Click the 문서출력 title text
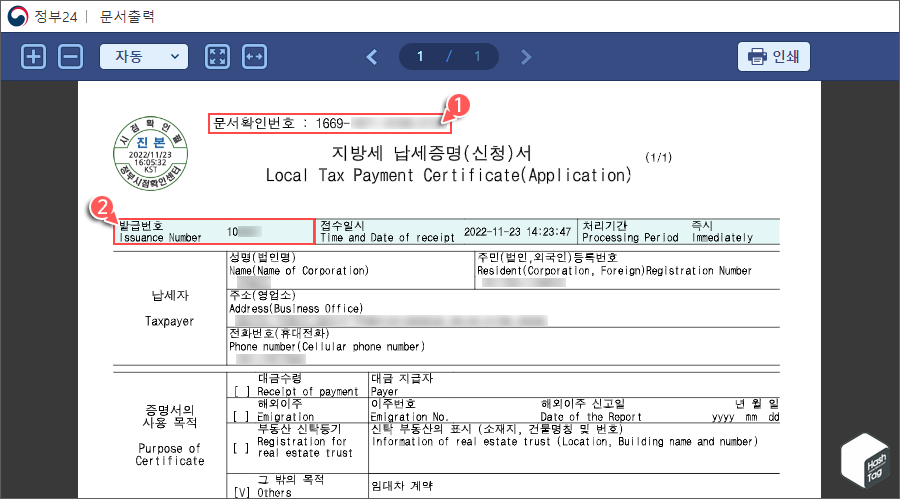The width and height of the screenshot is (900, 499). tap(127, 16)
